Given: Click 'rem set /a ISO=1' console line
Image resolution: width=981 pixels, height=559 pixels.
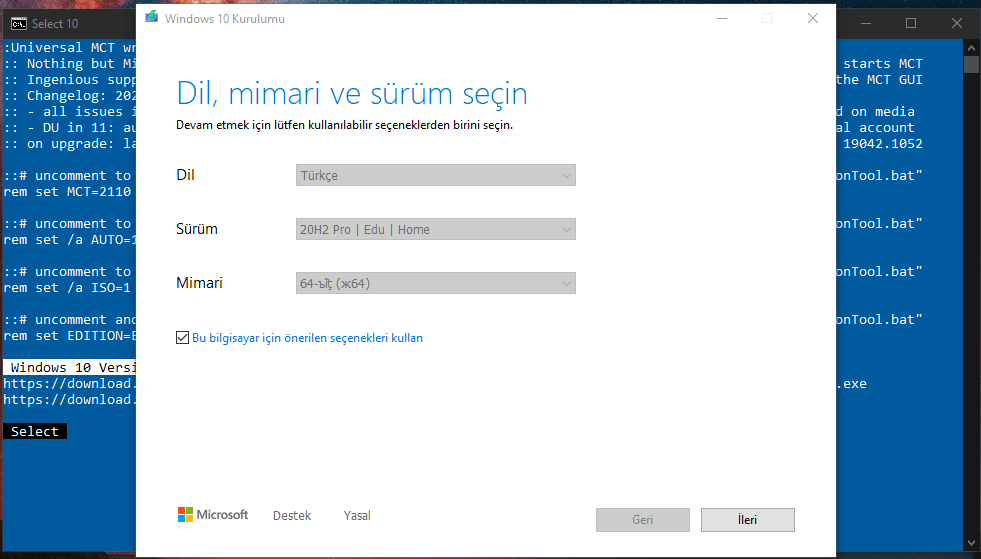Looking at the screenshot, I should point(68,287).
